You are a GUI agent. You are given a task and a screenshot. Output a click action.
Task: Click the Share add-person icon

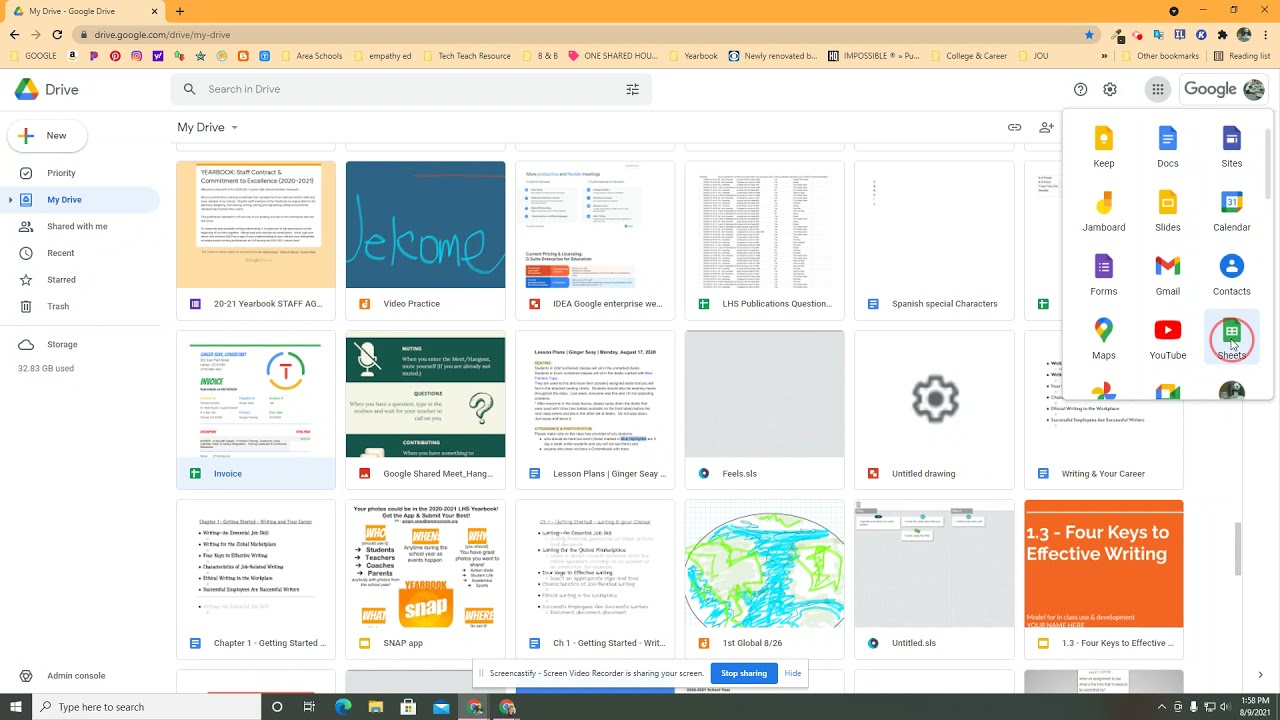pyautogui.click(x=1046, y=127)
